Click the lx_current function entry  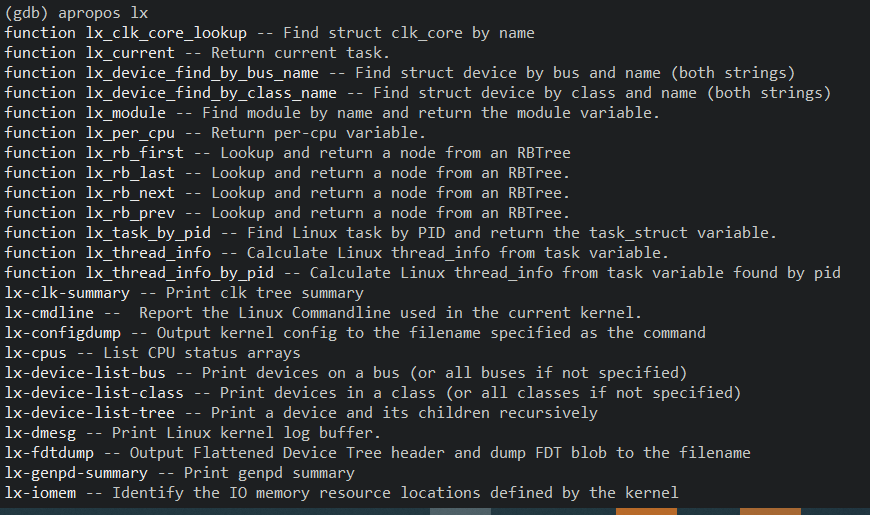coord(130,53)
